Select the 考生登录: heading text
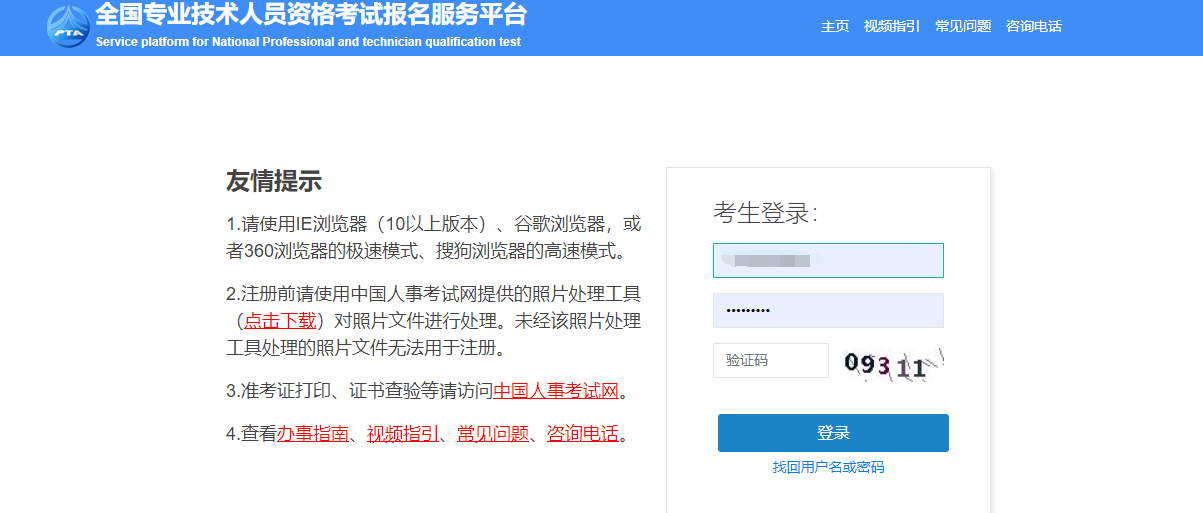 (x=765, y=212)
